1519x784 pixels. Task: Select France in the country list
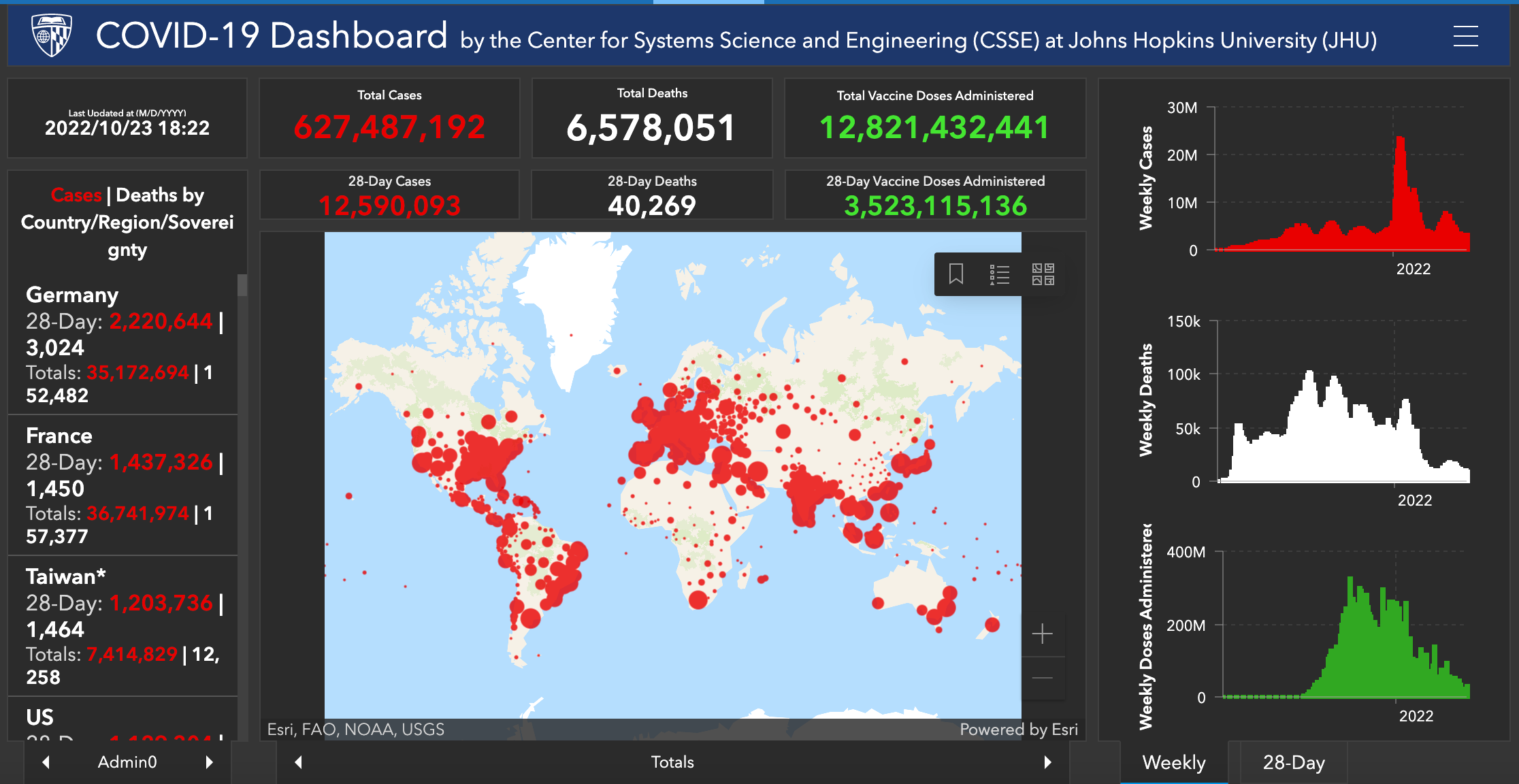59,436
